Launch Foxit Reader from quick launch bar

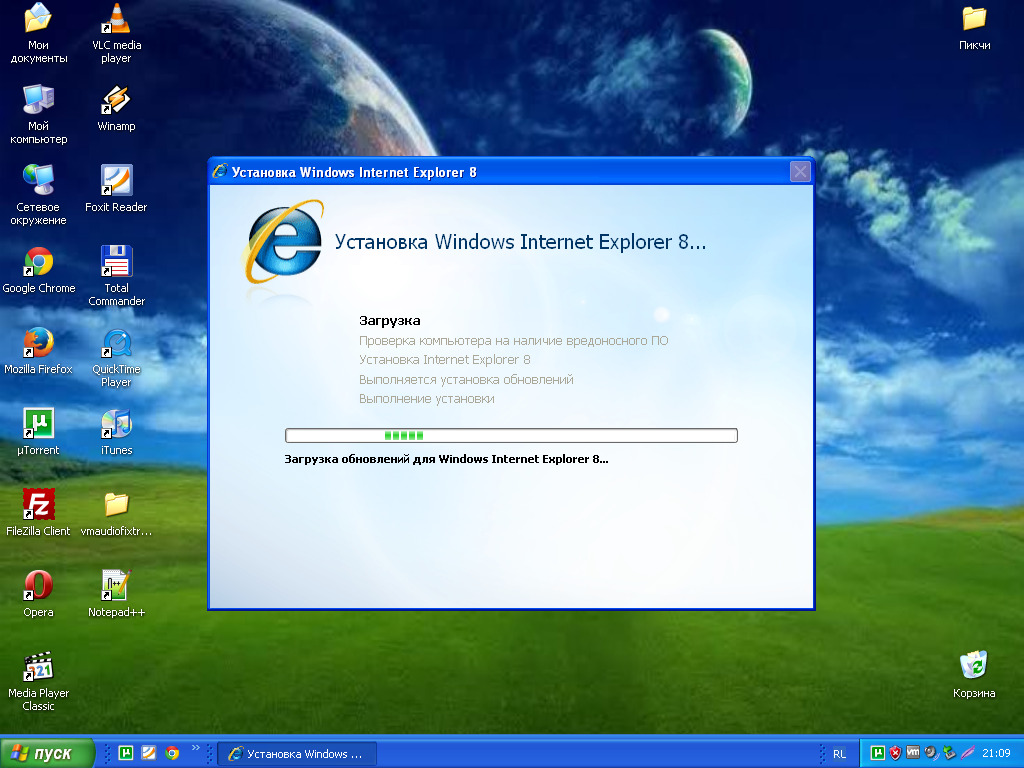tap(149, 753)
